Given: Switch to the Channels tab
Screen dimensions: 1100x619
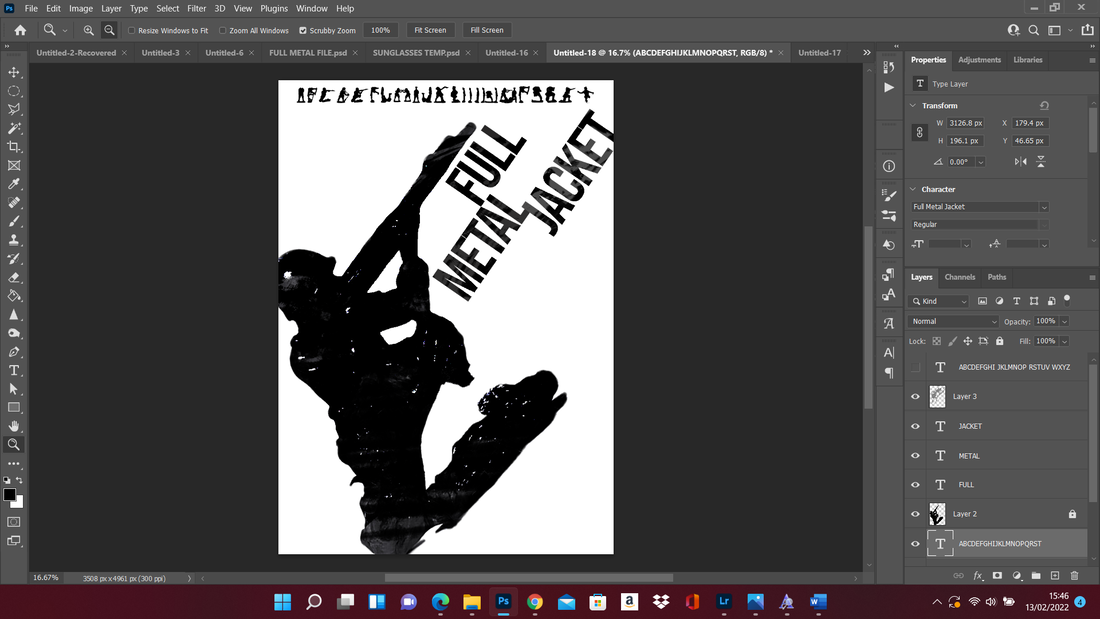Looking at the screenshot, I should 960,277.
